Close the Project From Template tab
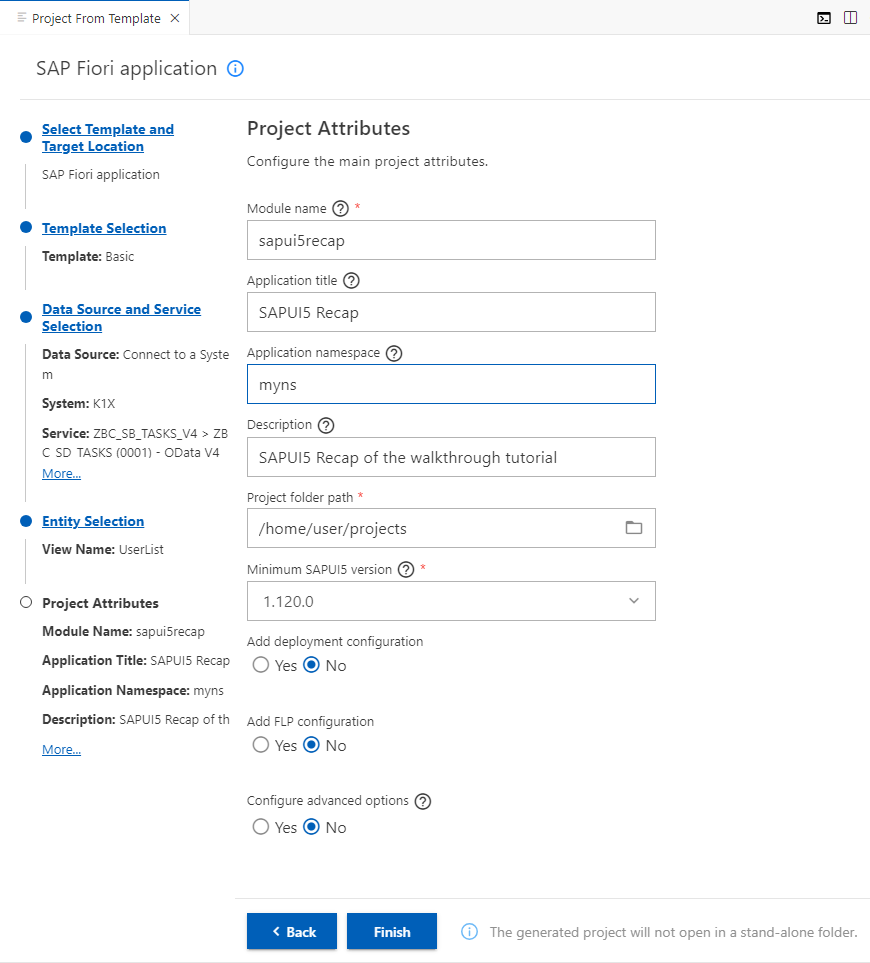This screenshot has width=870, height=963. coord(175,18)
